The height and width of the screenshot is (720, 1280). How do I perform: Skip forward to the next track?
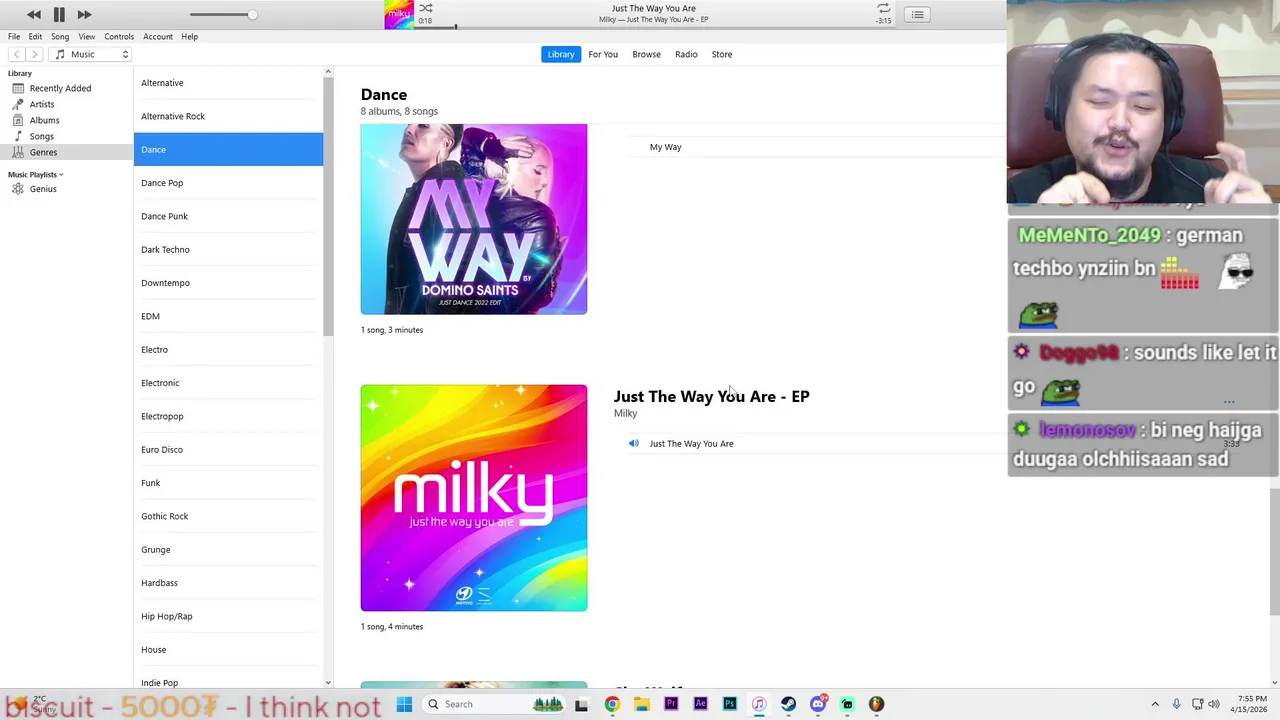(84, 14)
